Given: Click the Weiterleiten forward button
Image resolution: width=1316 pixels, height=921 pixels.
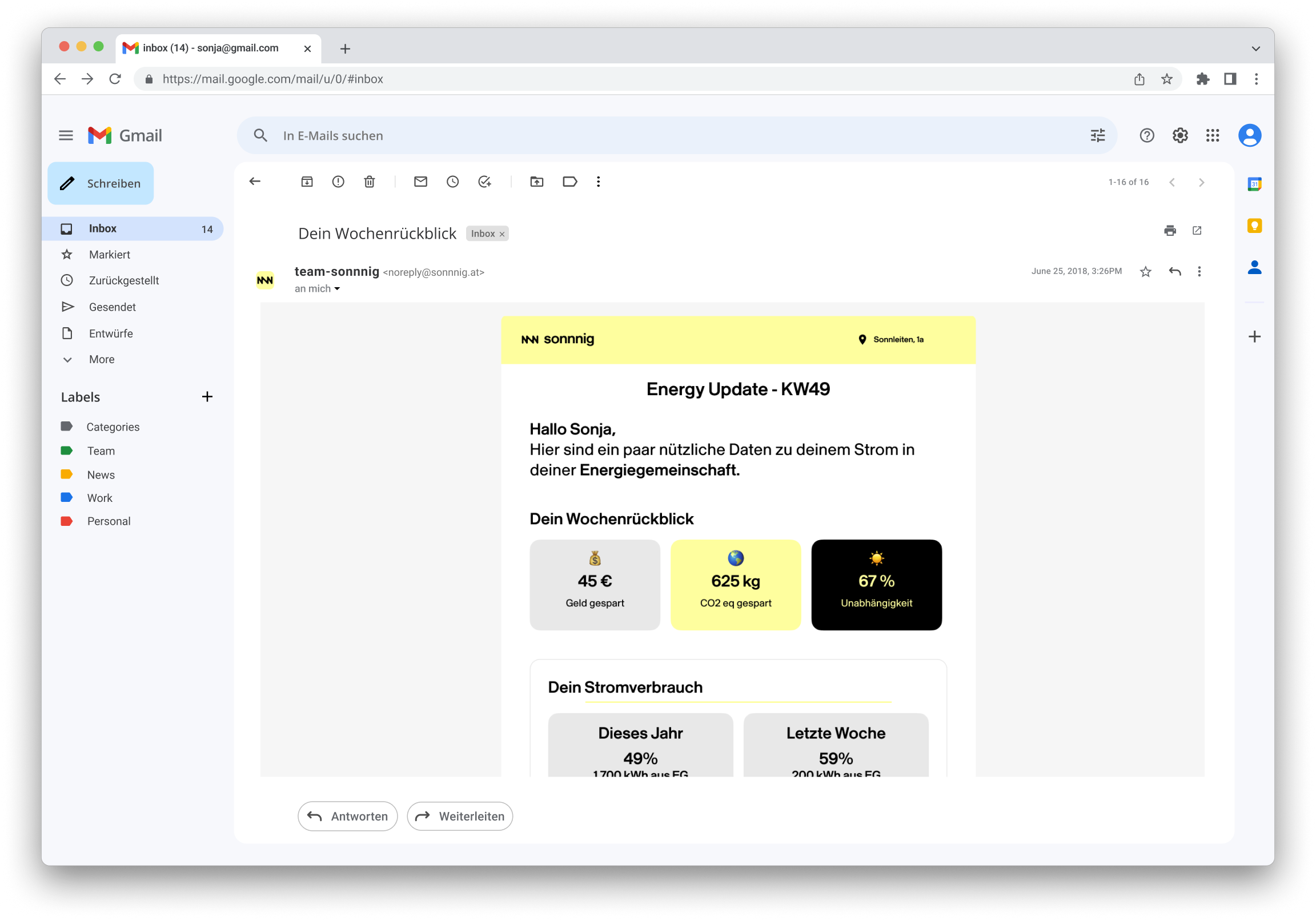Looking at the screenshot, I should pos(460,815).
